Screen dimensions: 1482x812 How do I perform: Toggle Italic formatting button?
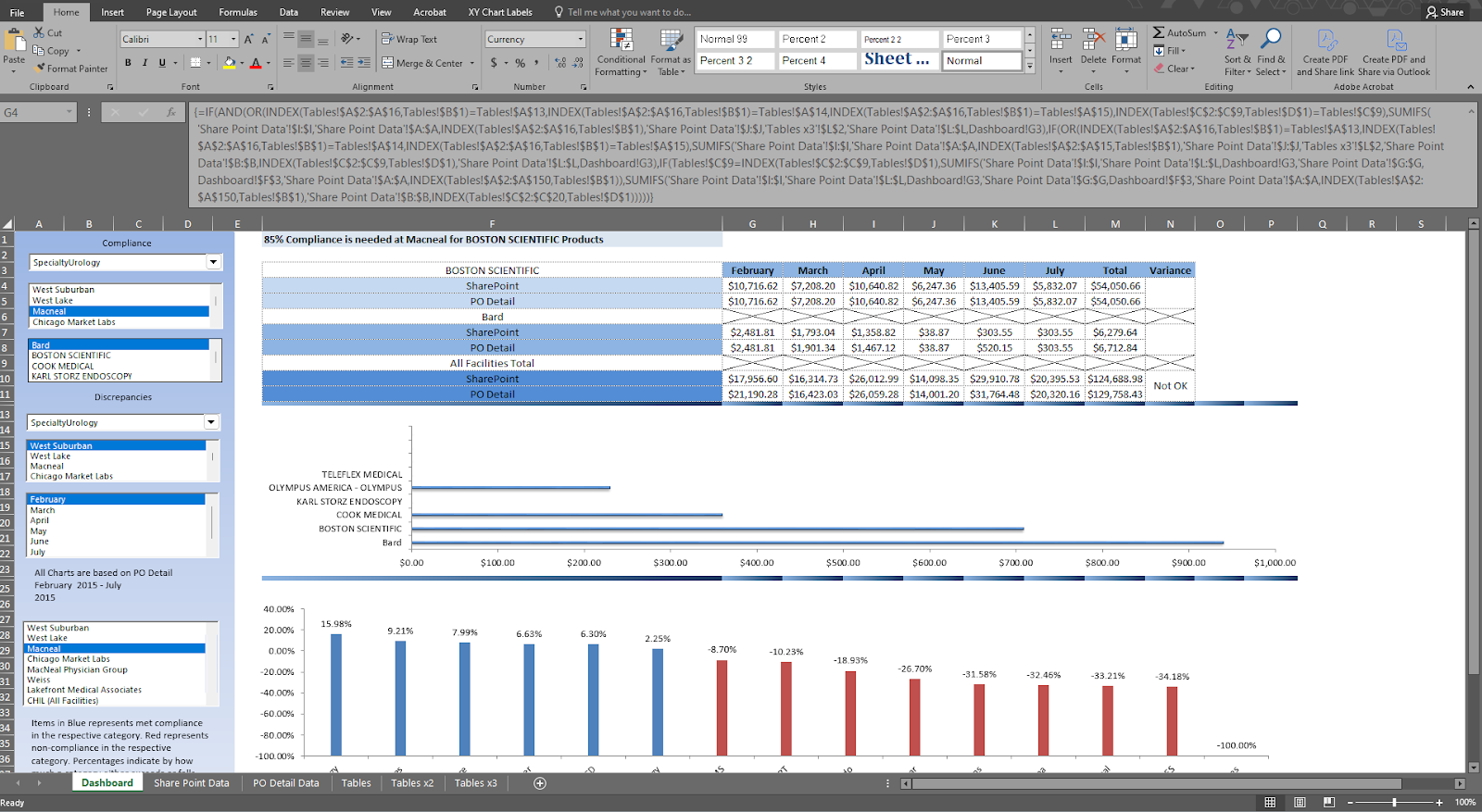click(144, 63)
